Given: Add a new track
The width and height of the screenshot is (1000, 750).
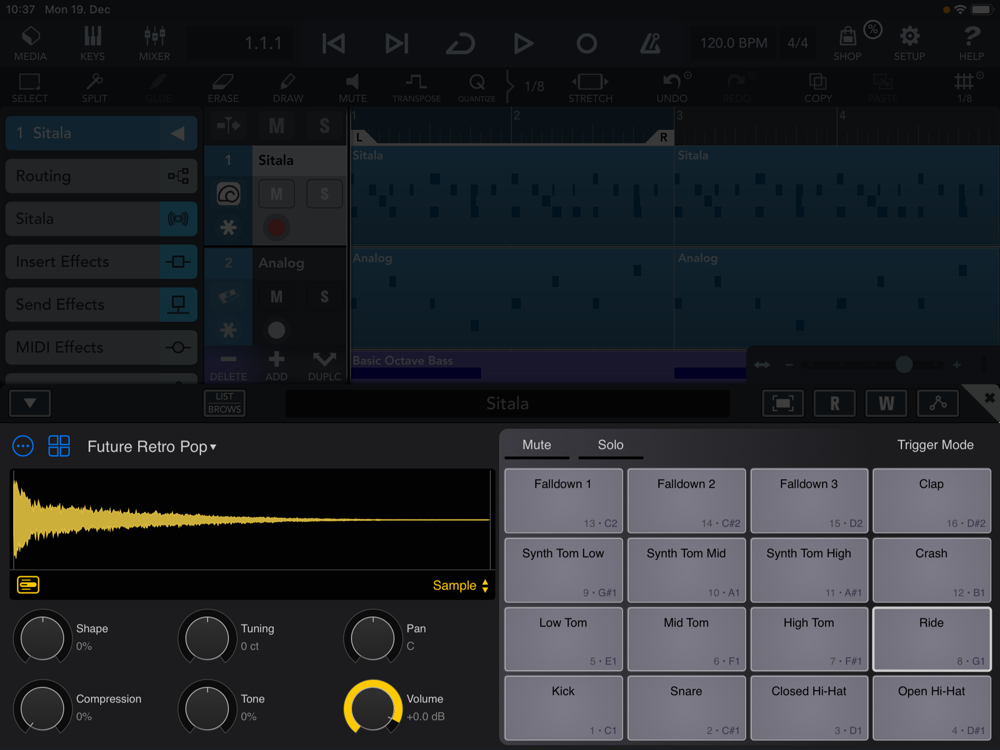Looking at the screenshot, I should [276, 367].
